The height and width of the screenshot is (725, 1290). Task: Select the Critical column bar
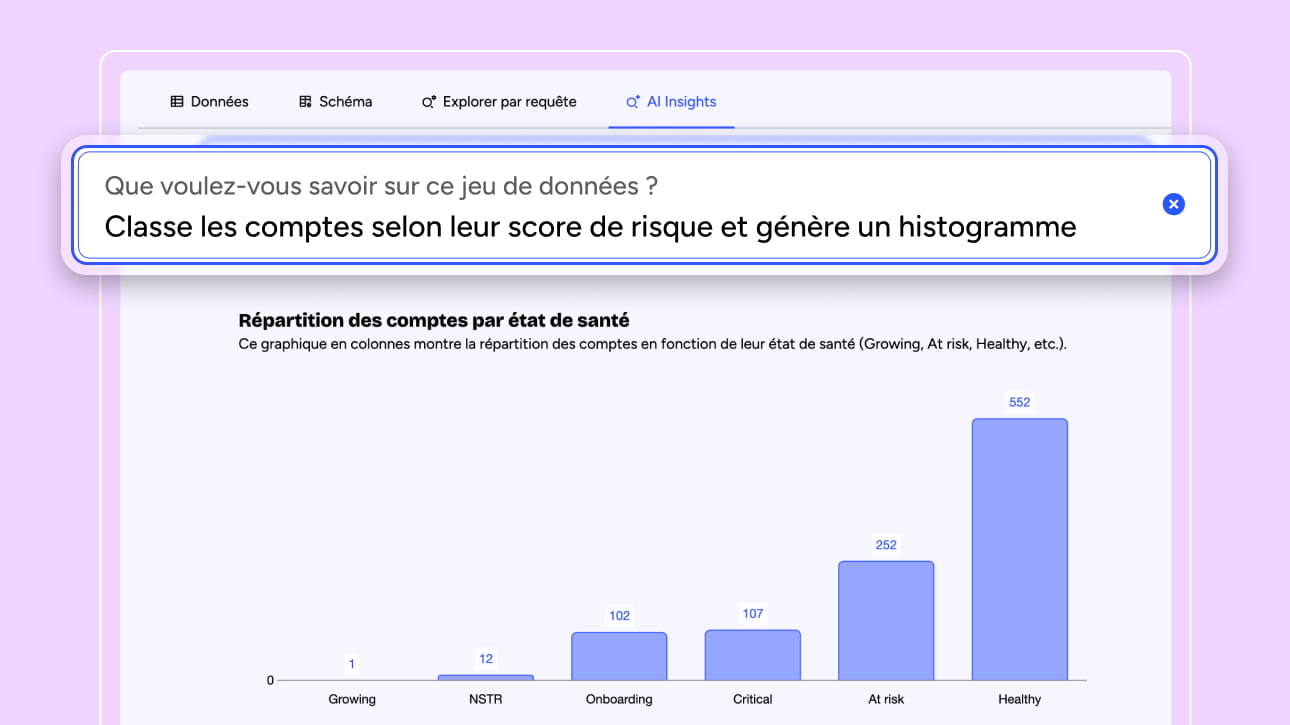pyautogui.click(x=752, y=655)
